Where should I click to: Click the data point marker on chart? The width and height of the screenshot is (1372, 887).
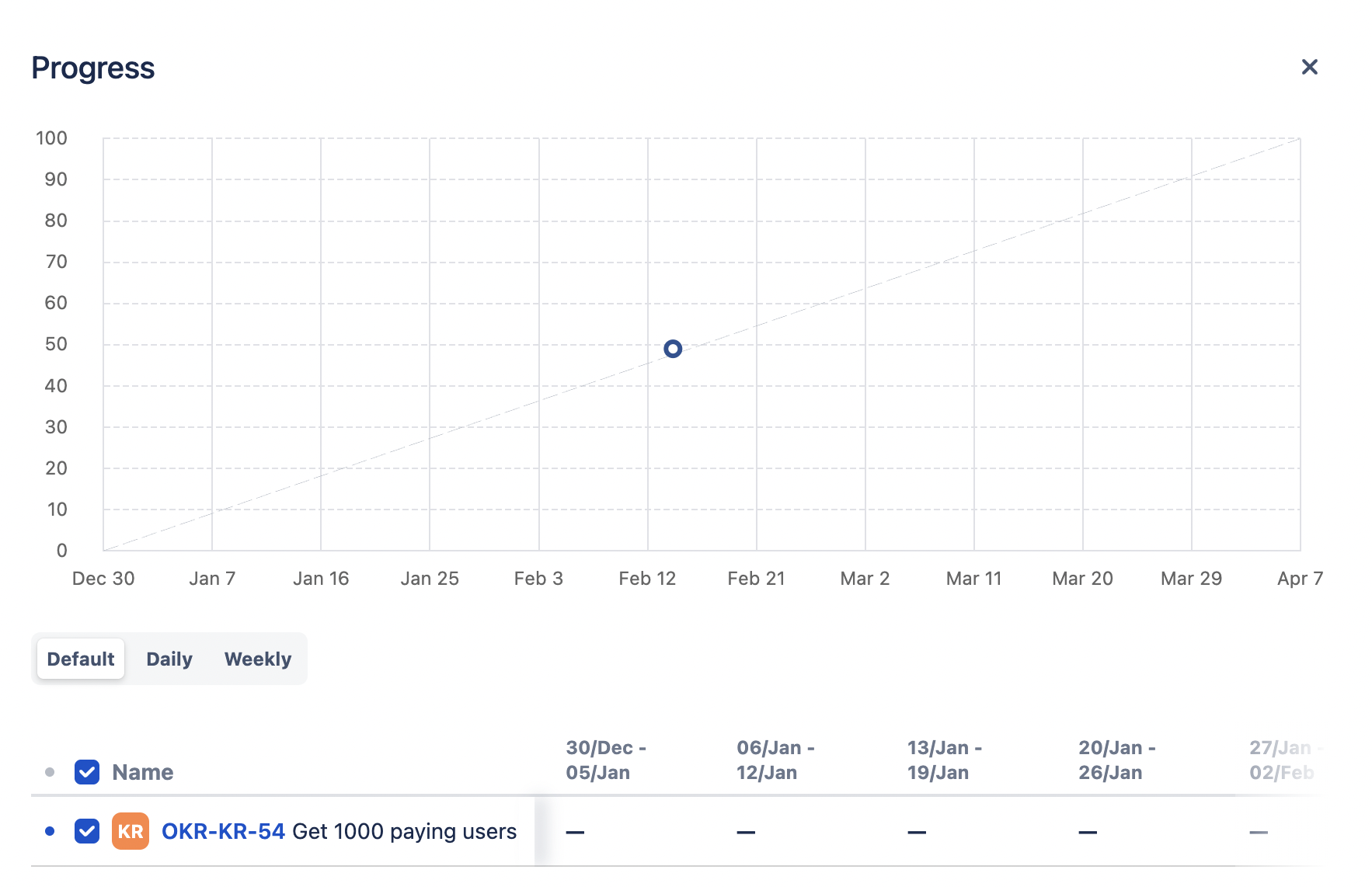point(673,349)
